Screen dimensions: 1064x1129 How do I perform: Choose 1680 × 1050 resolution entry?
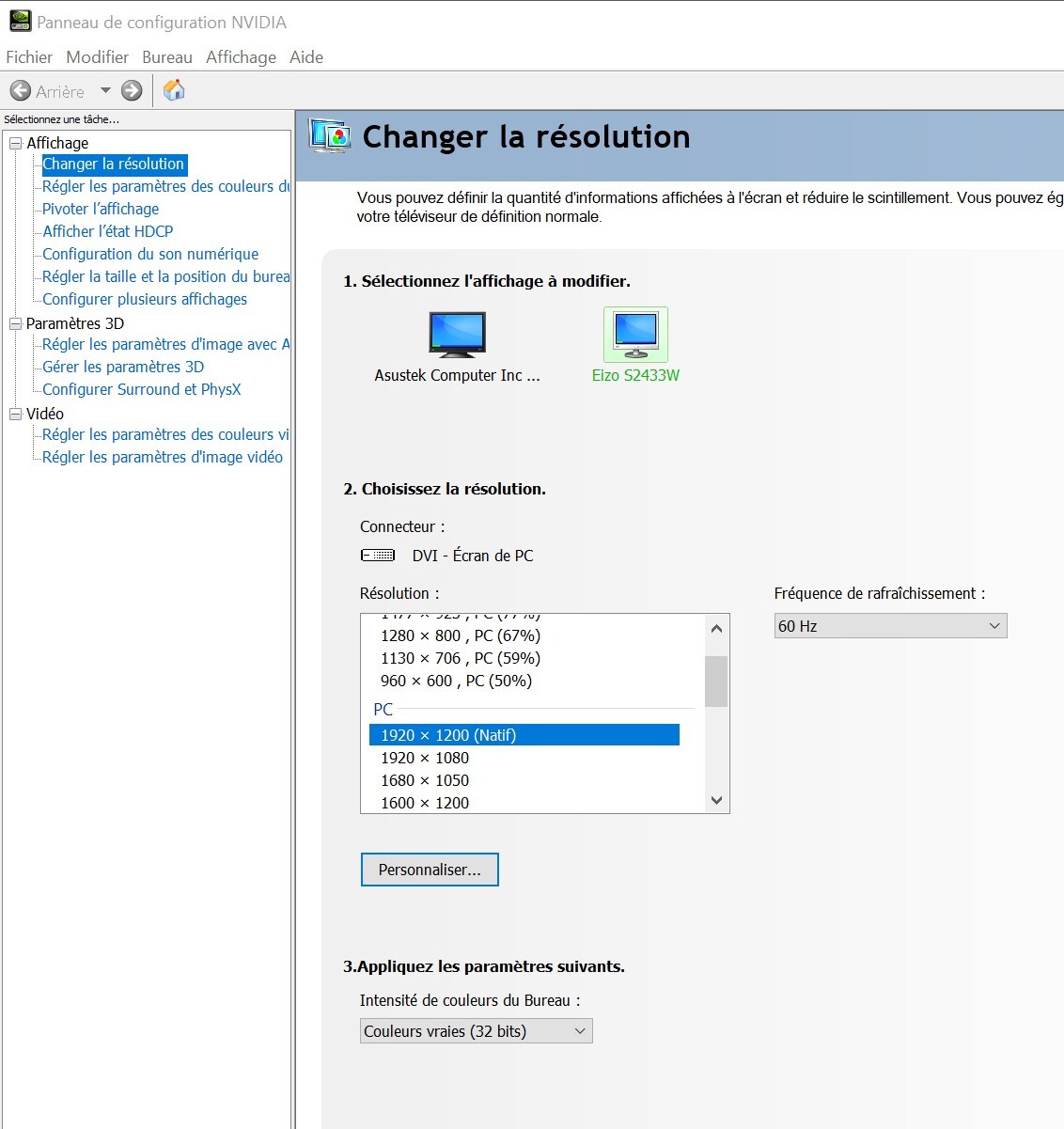click(425, 780)
